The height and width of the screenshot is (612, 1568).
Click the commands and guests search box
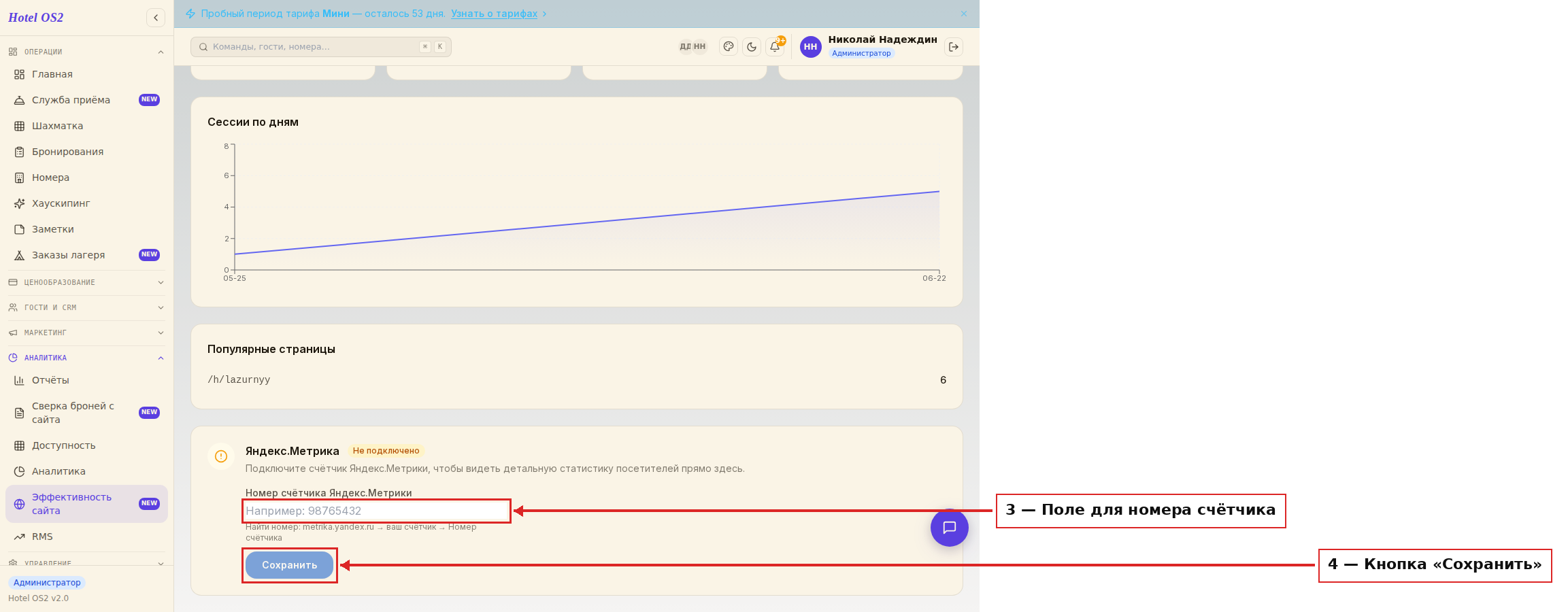click(x=321, y=47)
